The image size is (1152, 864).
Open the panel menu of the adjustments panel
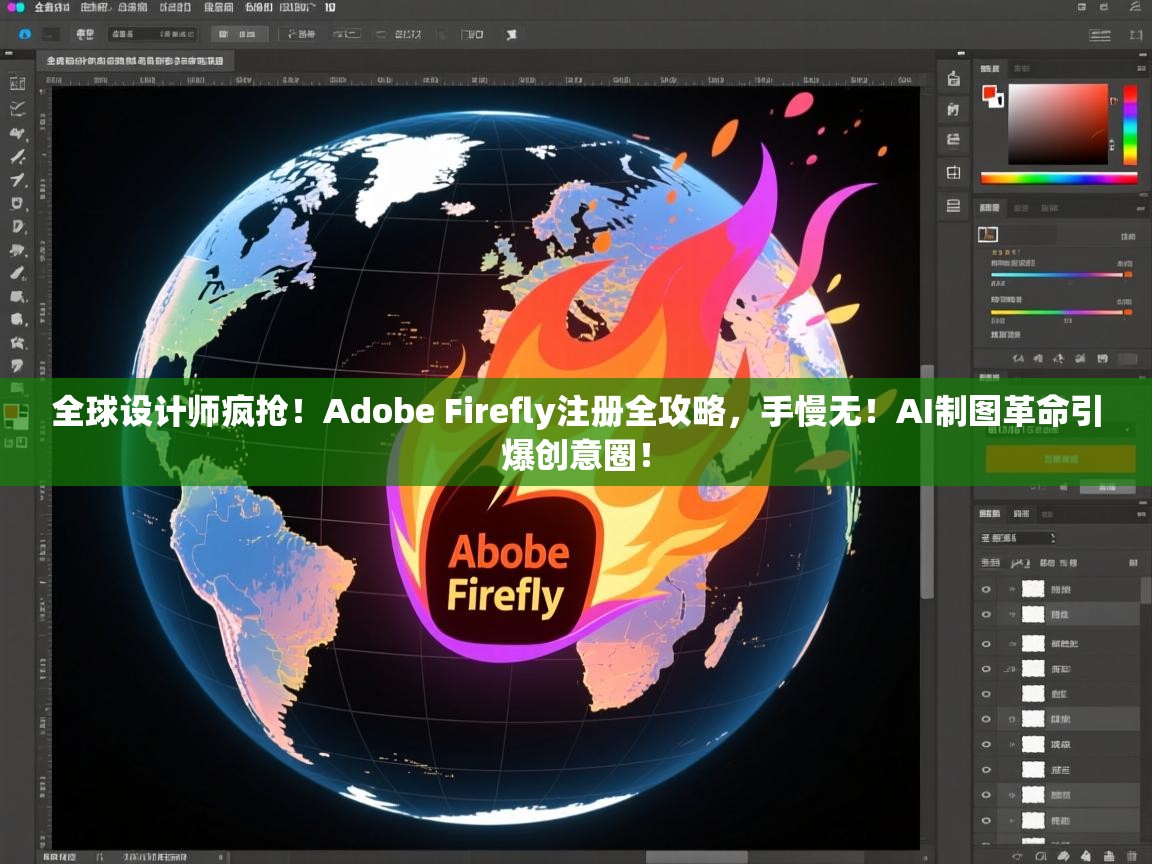1143,207
